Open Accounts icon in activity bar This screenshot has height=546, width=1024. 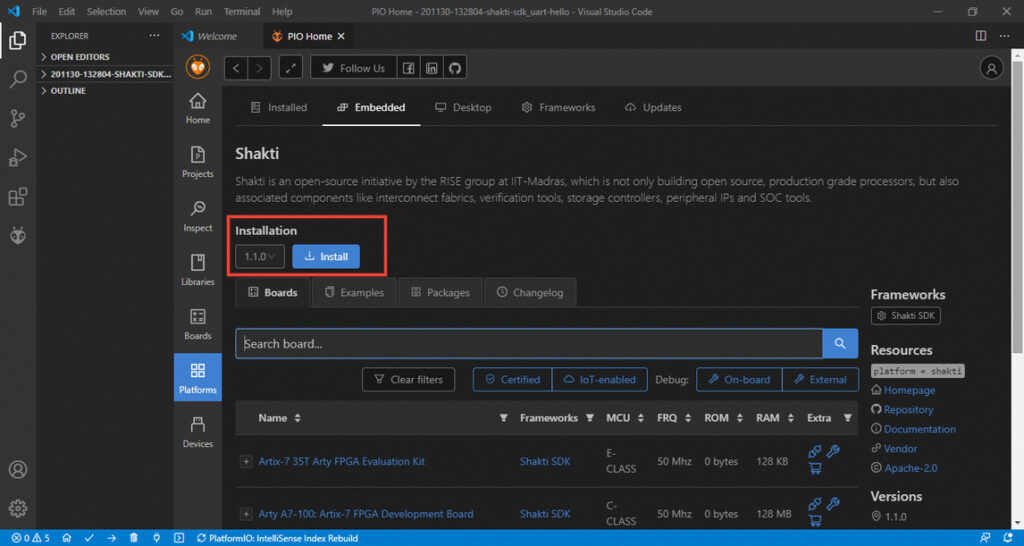18,470
